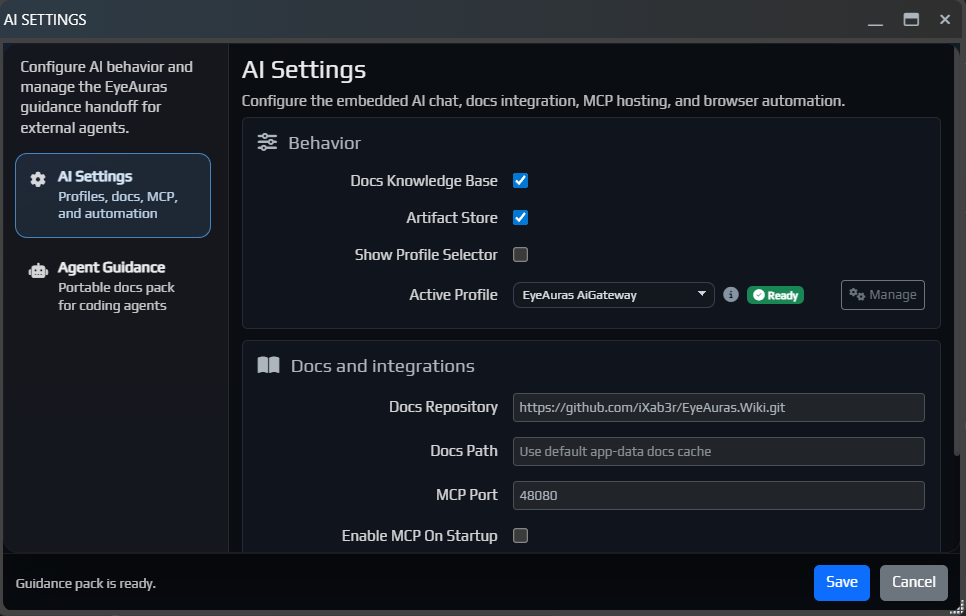Focus the MCP Port input field

(x=718, y=495)
